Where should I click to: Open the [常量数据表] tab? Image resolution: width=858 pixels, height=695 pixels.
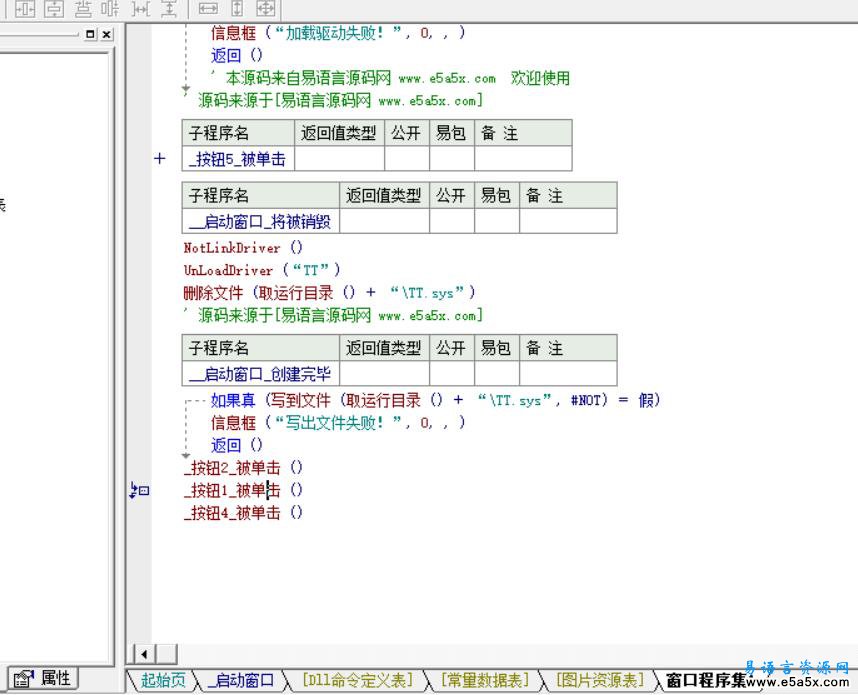tap(485, 680)
